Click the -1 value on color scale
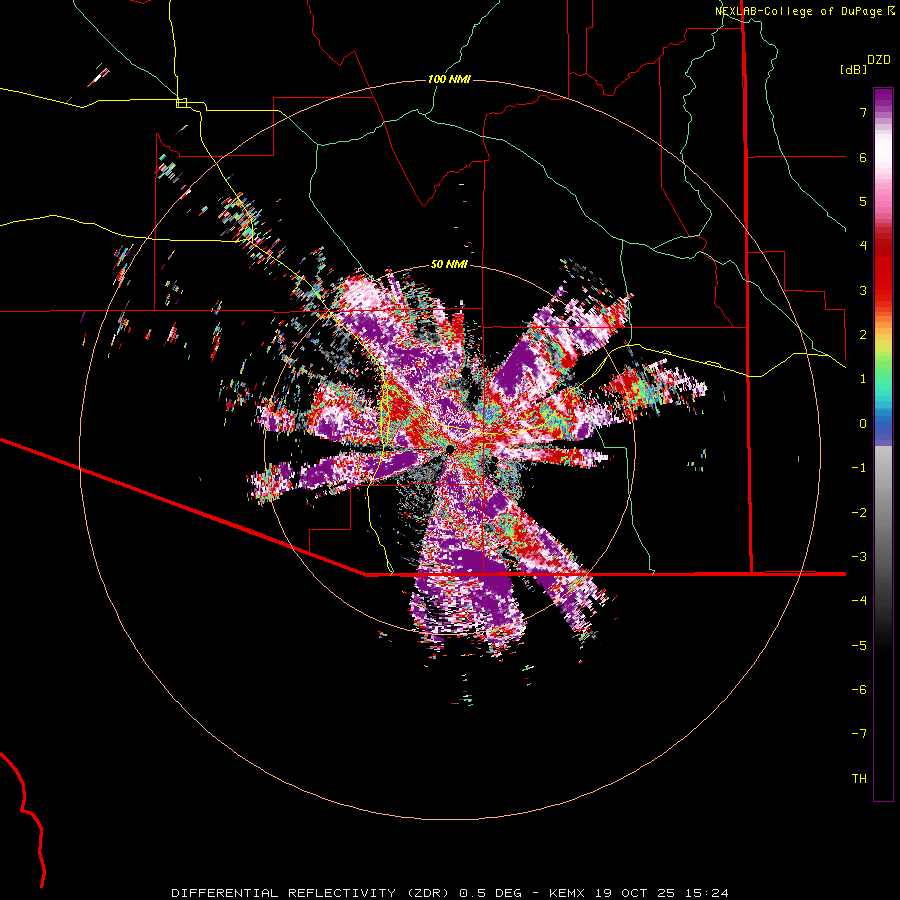The width and height of the screenshot is (900, 900). [859, 468]
